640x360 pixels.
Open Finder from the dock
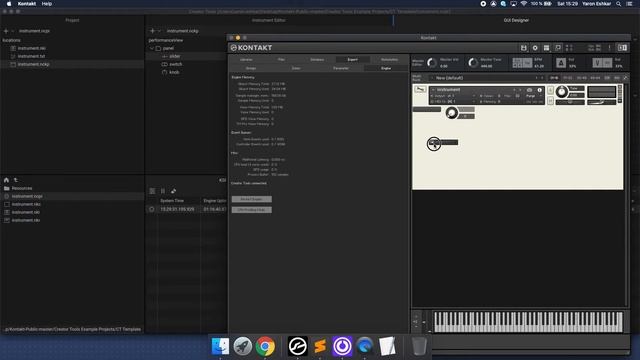coord(220,346)
